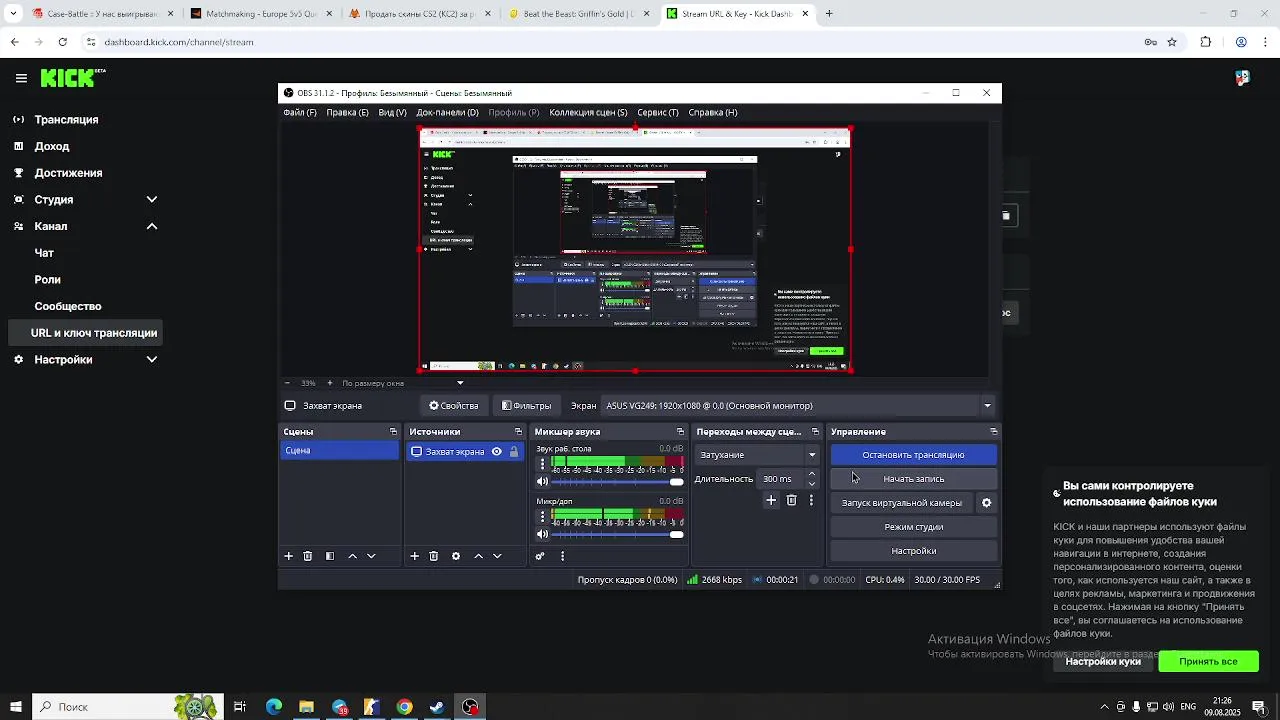
Task: Reload the browser page
Action: point(62,42)
